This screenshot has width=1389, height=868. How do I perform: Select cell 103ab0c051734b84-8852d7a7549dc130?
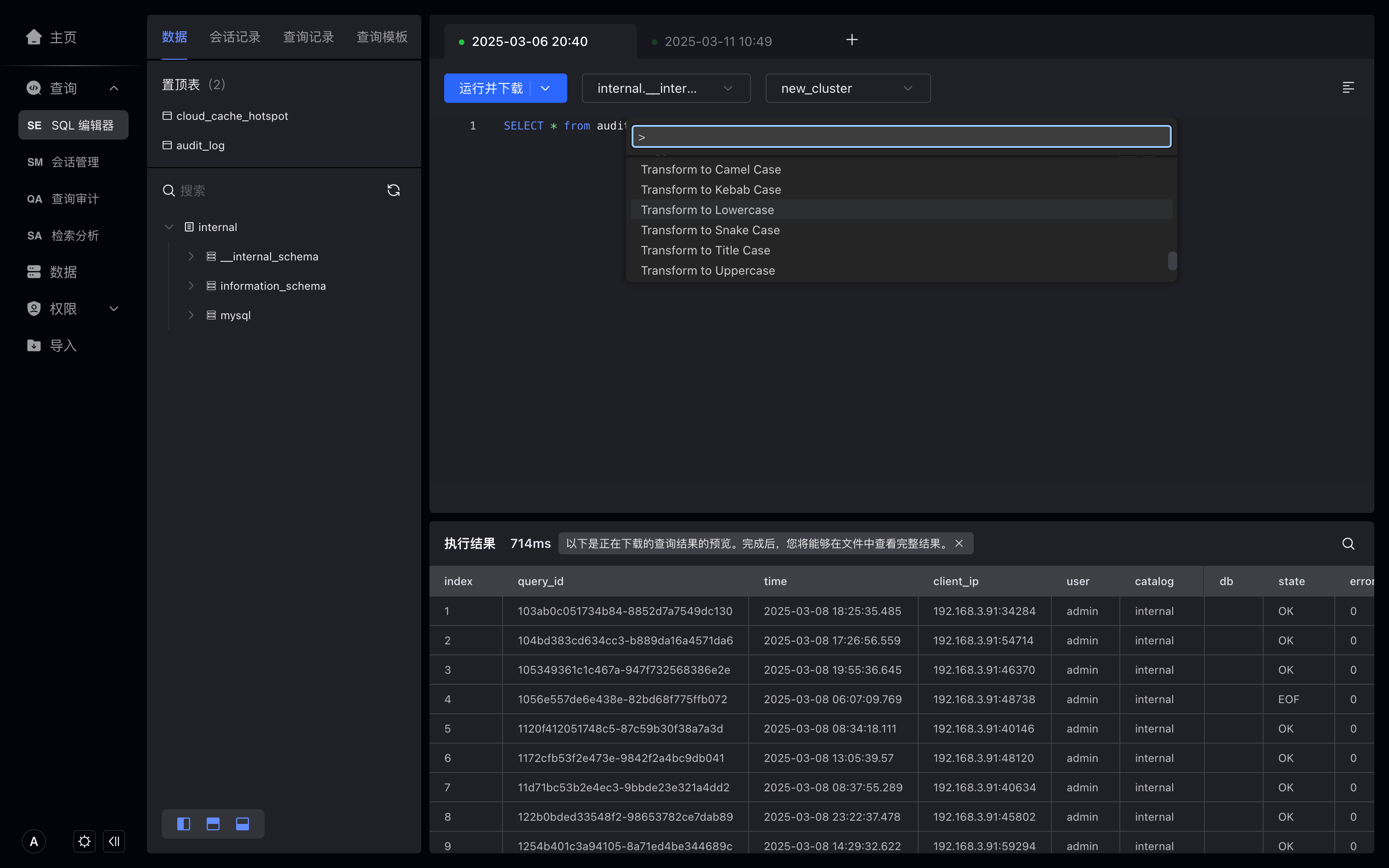(x=625, y=611)
